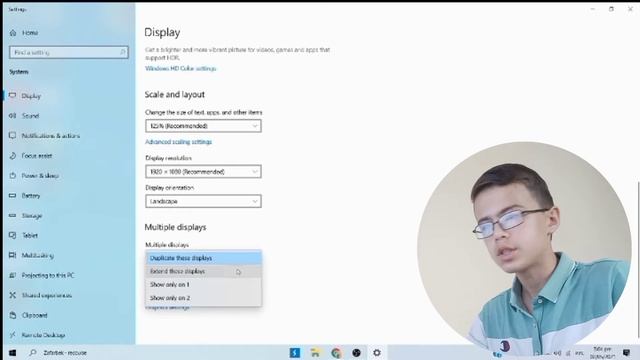The height and width of the screenshot is (360, 640).
Task: Click the taskbar clock and date
Action: tap(602, 353)
